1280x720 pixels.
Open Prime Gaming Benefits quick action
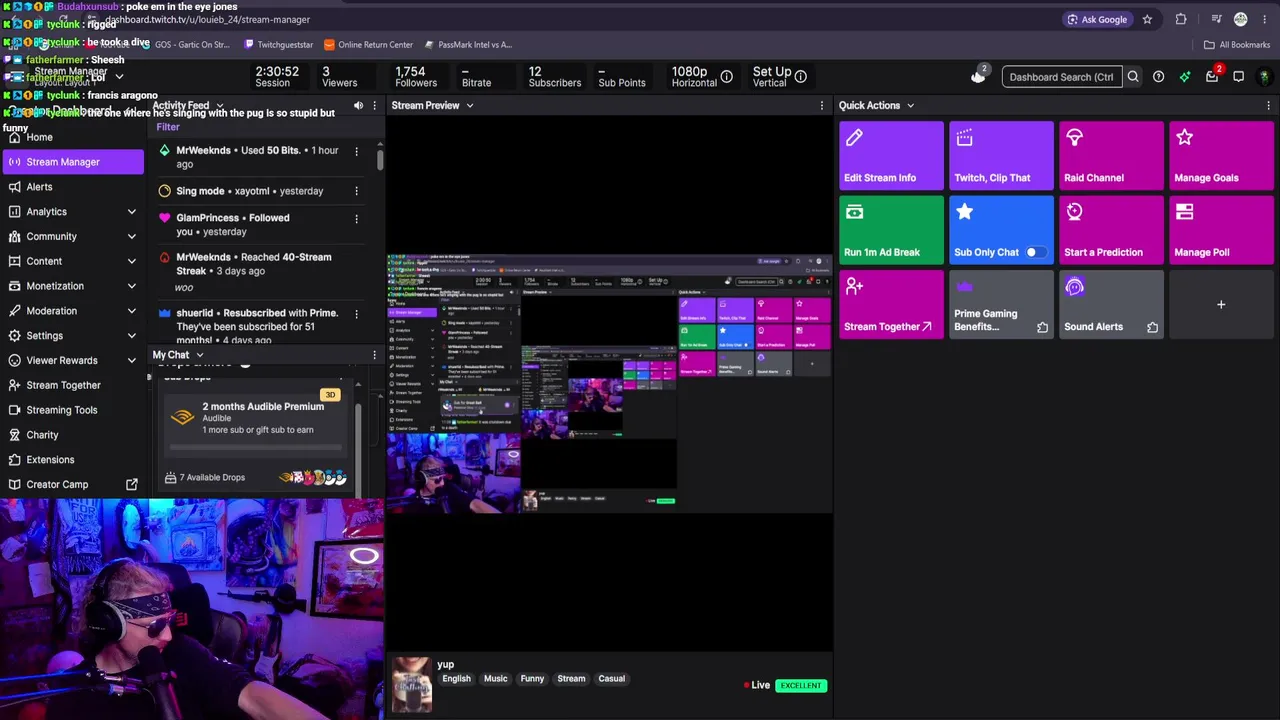point(1001,304)
